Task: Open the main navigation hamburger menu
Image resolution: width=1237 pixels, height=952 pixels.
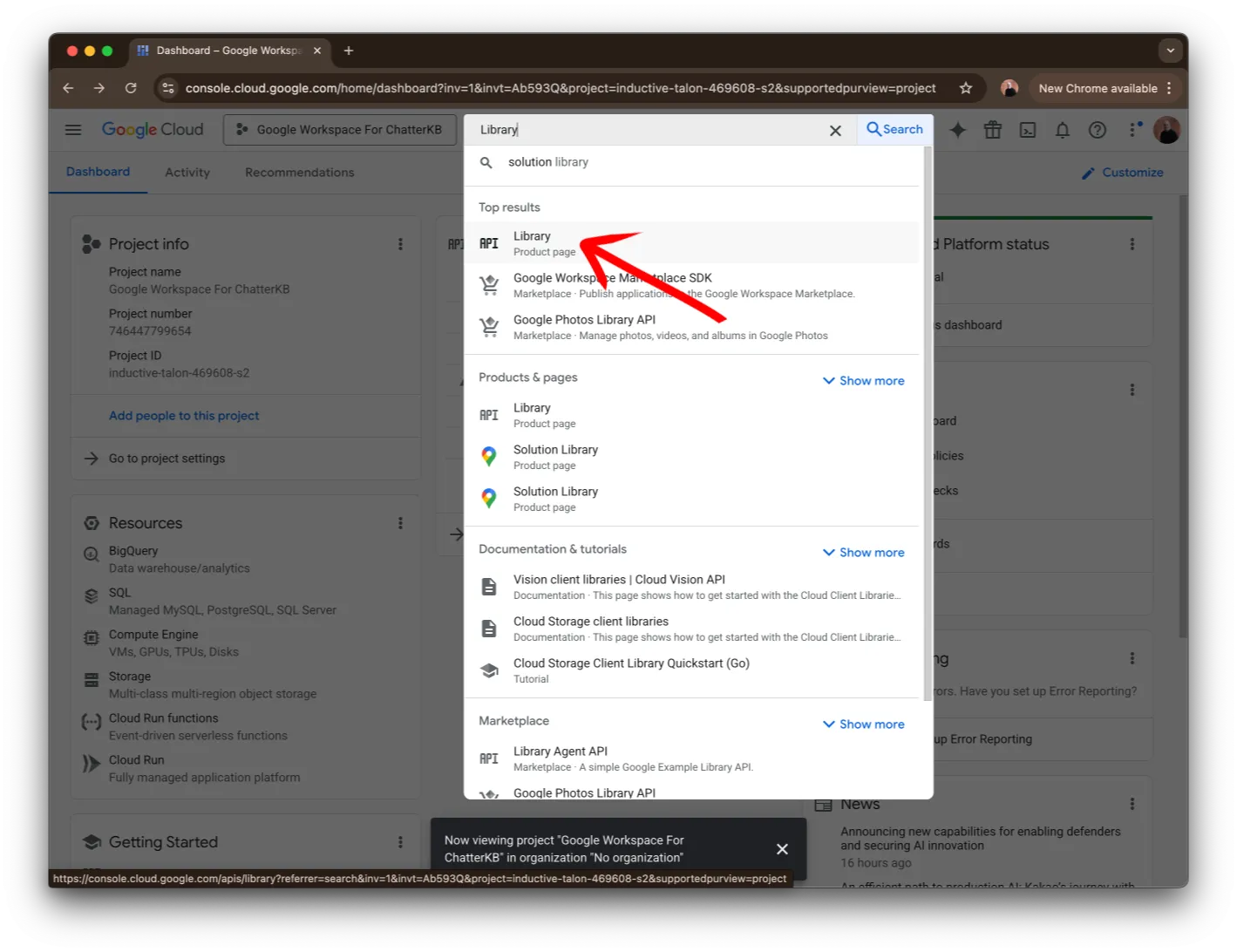Action: click(73, 130)
